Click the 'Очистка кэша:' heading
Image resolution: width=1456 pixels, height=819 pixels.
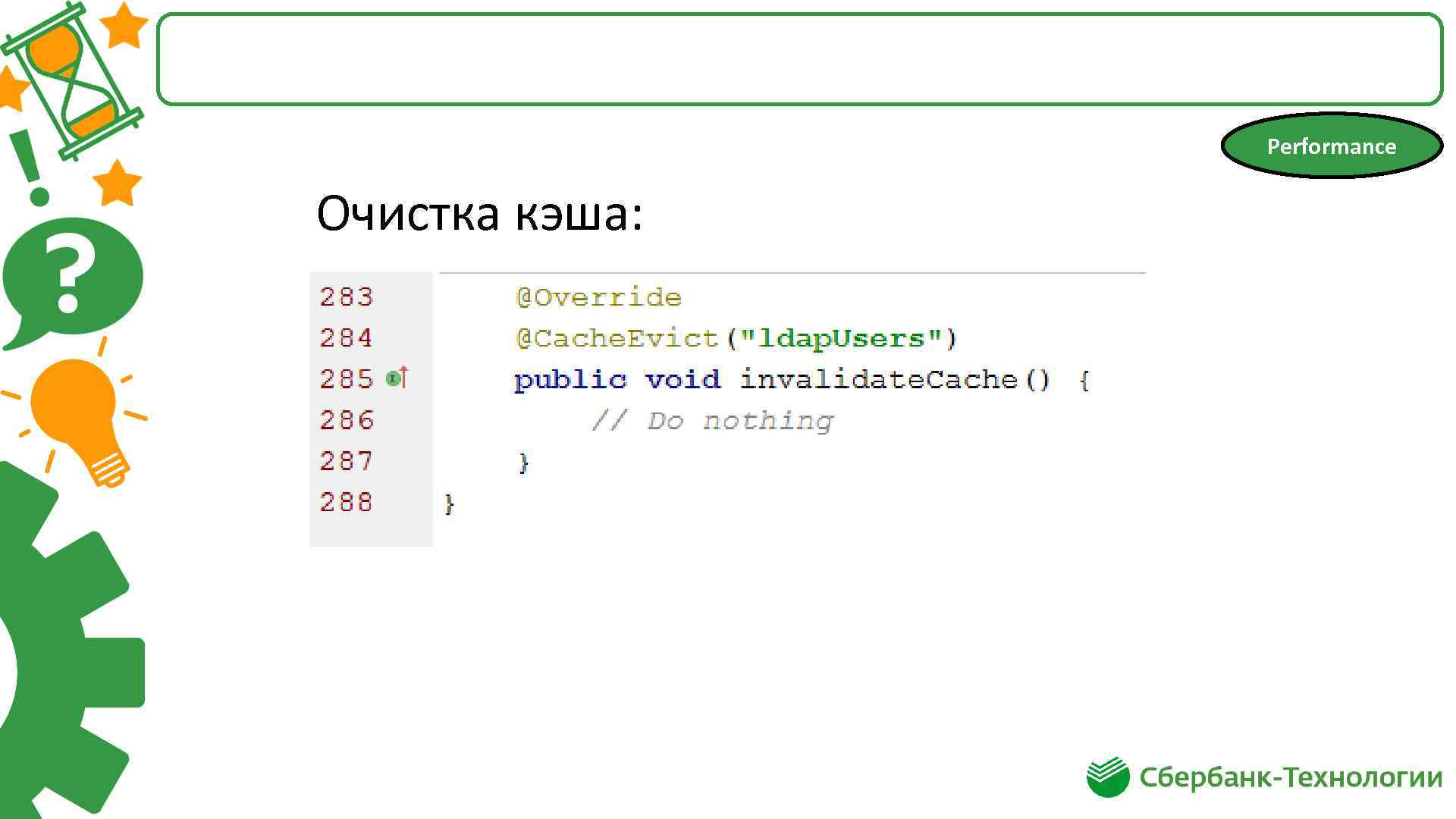click(479, 213)
